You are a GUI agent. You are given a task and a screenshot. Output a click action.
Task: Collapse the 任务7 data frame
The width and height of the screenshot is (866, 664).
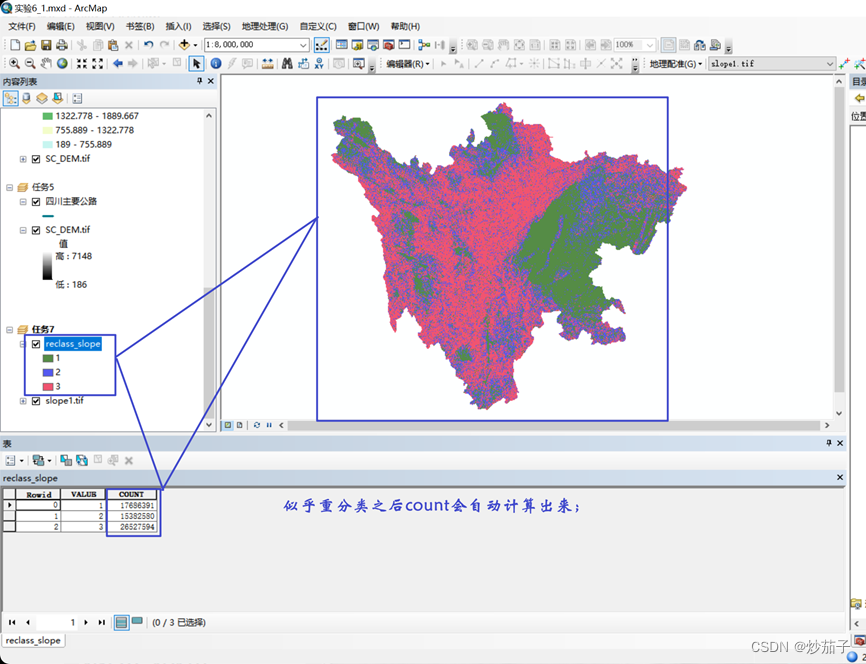(9, 330)
